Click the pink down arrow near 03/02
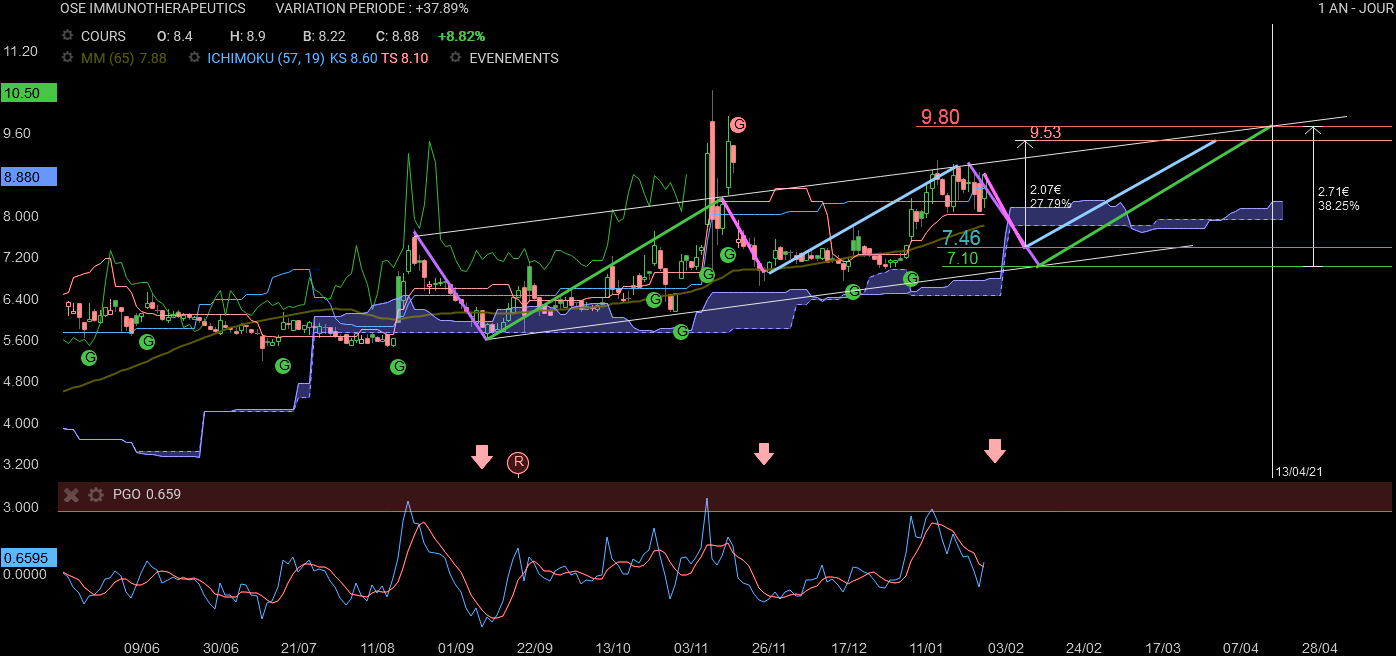1396x656 pixels. (x=994, y=450)
